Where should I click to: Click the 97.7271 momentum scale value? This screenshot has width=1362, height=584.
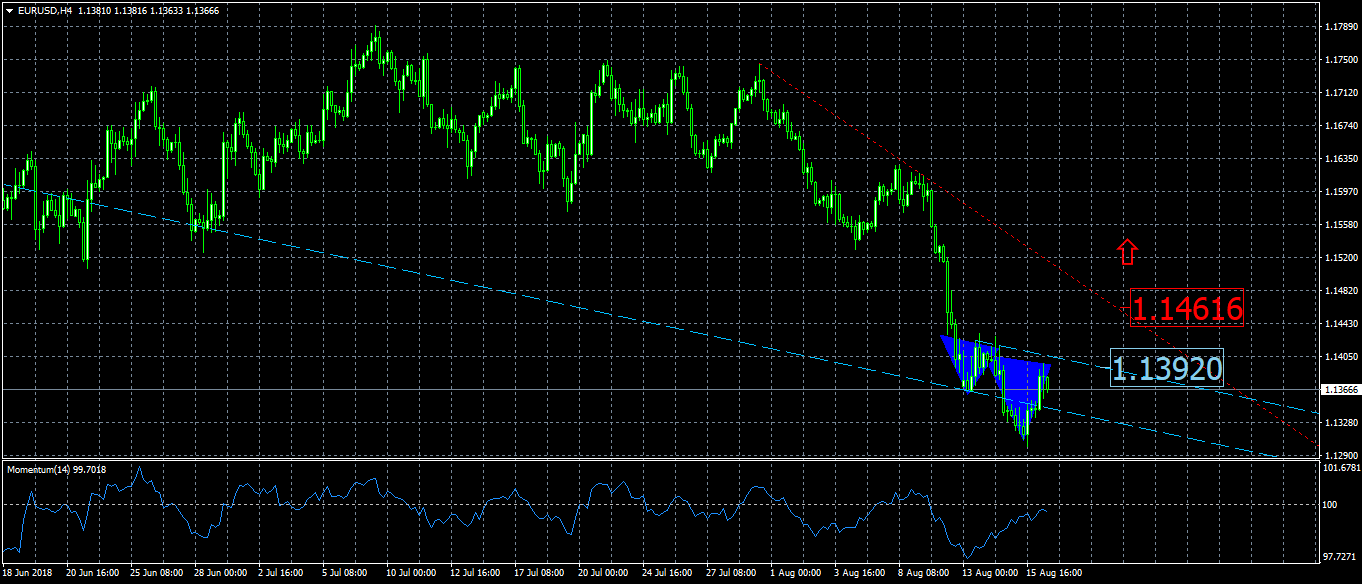click(x=1339, y=555)
